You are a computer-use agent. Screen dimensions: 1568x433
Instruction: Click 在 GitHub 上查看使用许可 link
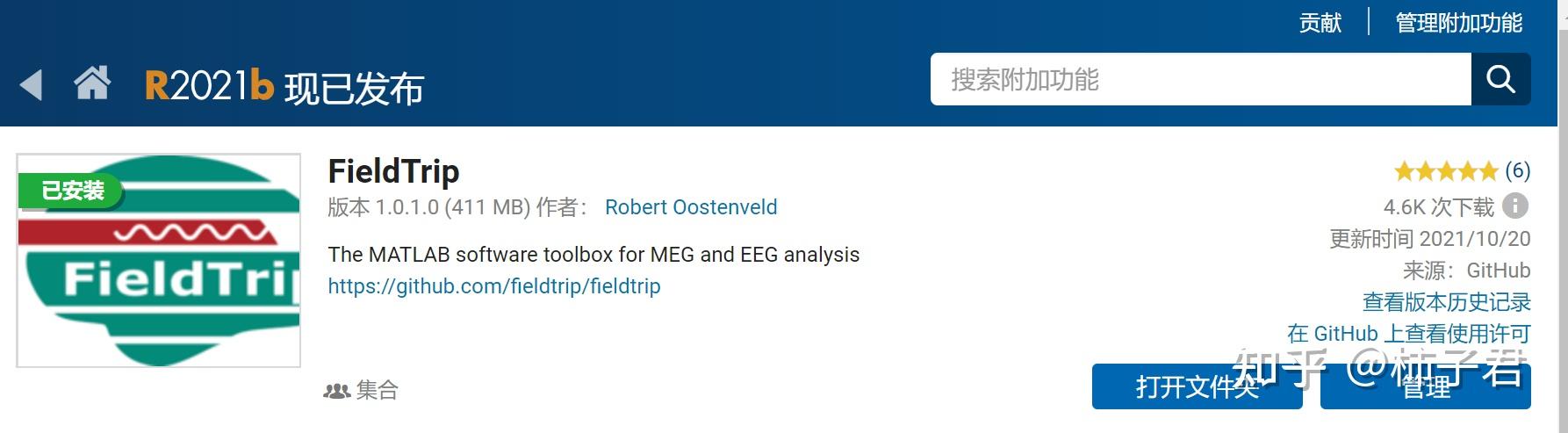(1408, 334)
